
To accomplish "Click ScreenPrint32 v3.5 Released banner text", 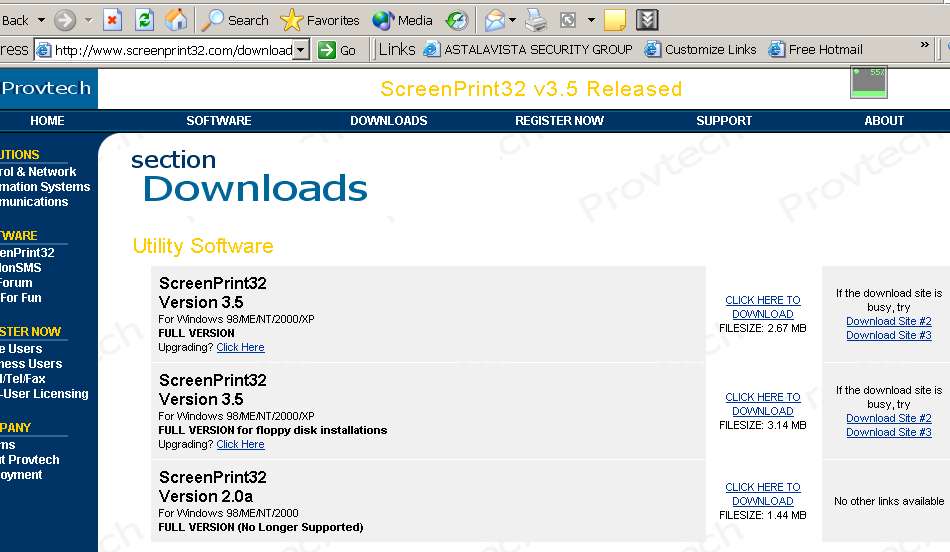I will tap(531, 89).
